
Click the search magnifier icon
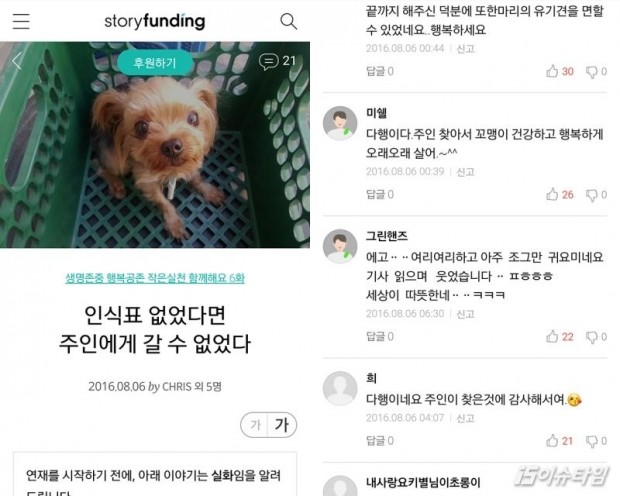pyautogui.click(x=288, y=21)
